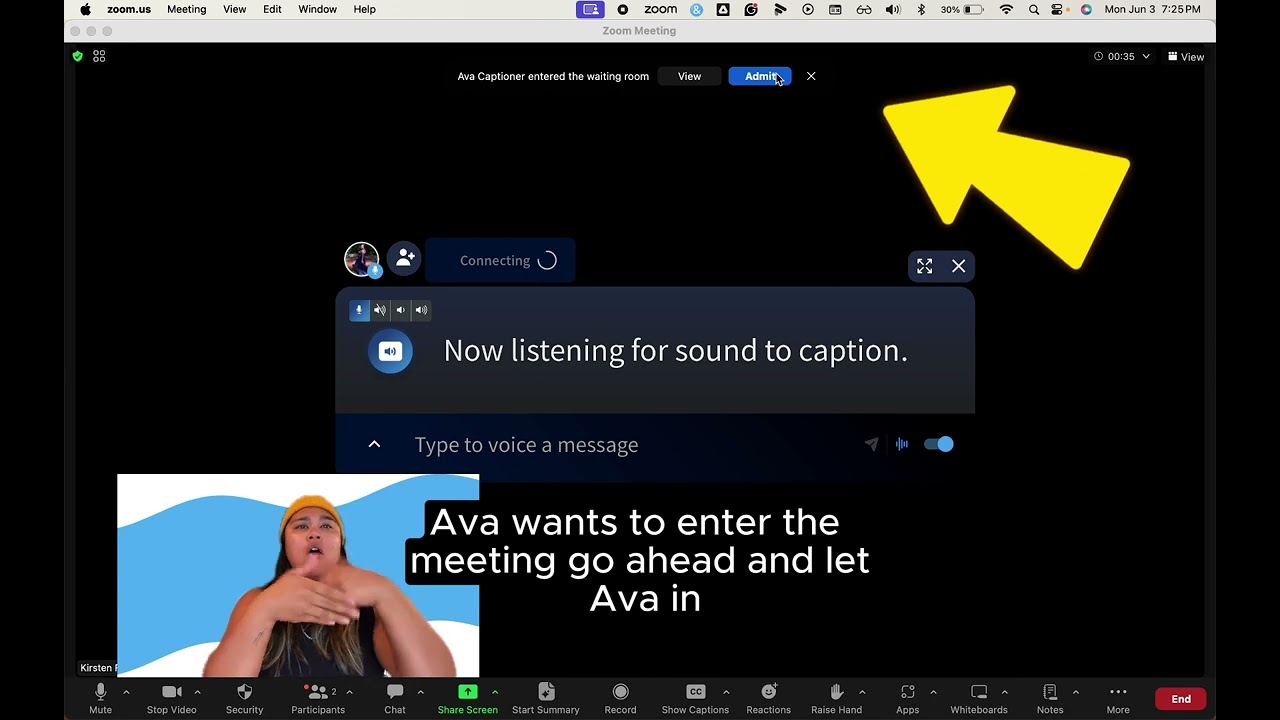Select the fourth speaker source icon
This screenshot has width=1280, height=720.
pos(421,310)
